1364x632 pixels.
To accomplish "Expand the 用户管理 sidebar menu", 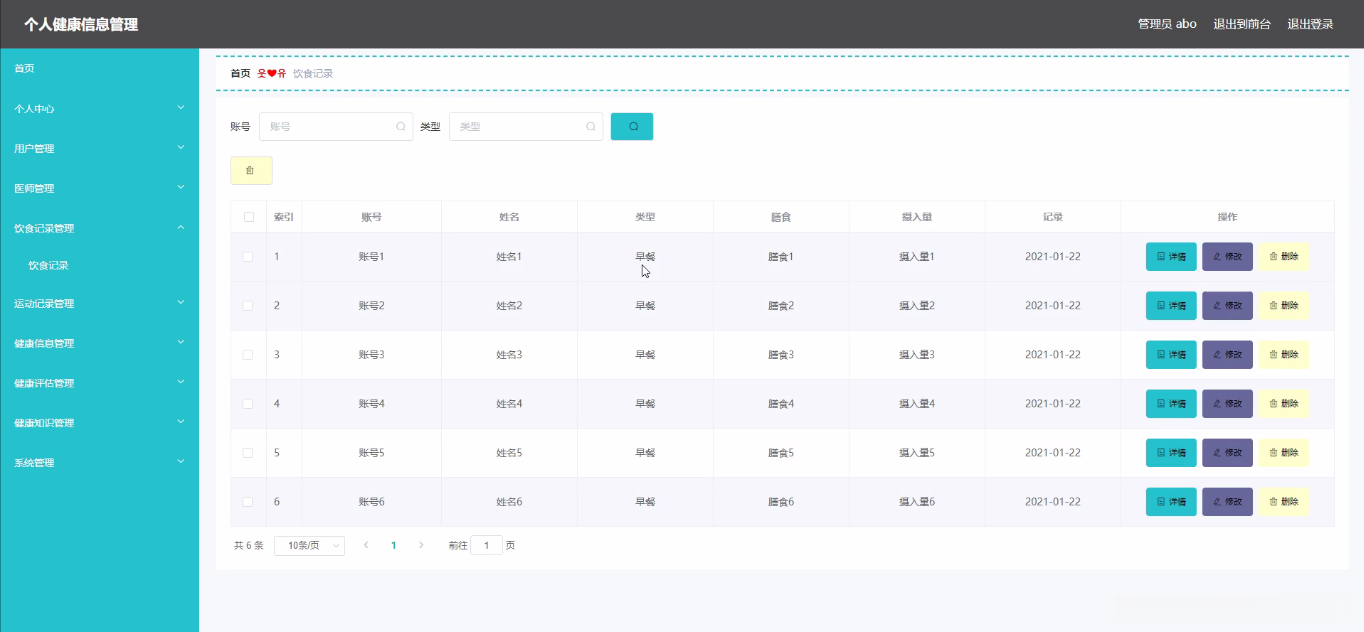I will coord(99,148).
